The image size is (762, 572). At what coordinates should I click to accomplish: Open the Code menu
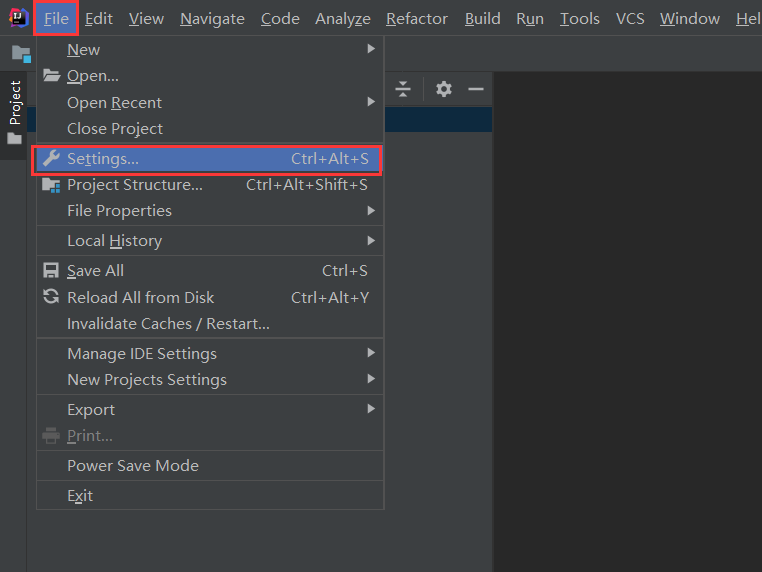pos(280,18)
